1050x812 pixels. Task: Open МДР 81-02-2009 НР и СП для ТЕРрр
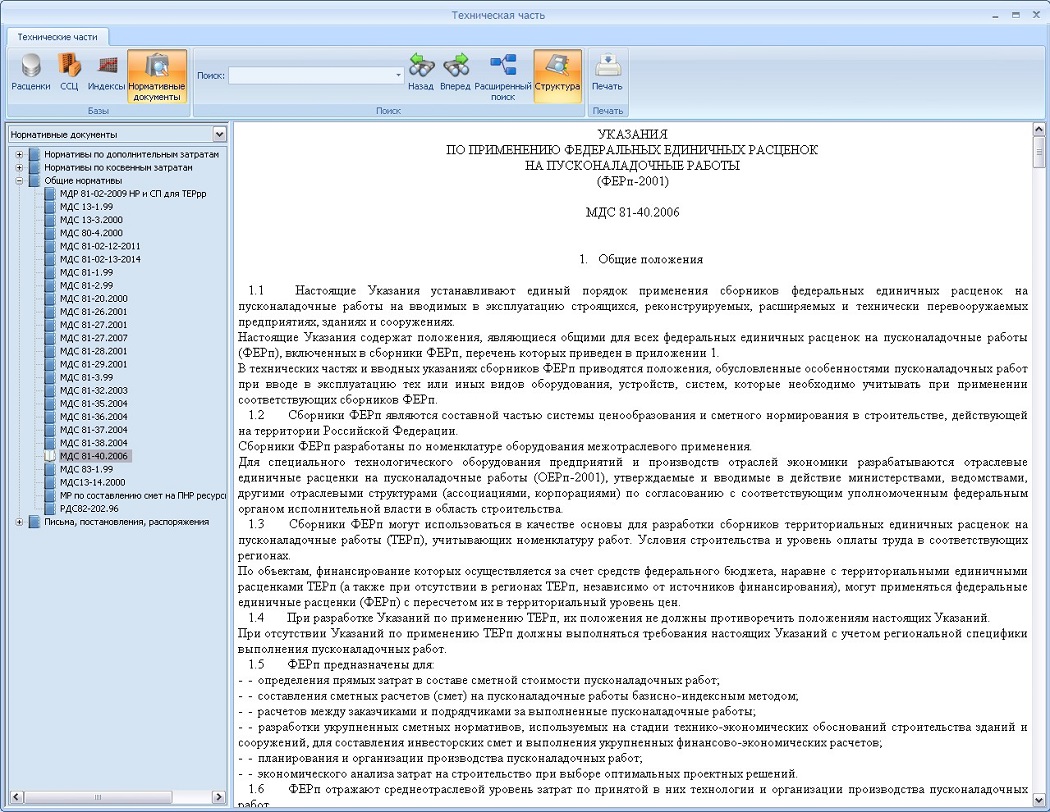[x=133, y=194]
